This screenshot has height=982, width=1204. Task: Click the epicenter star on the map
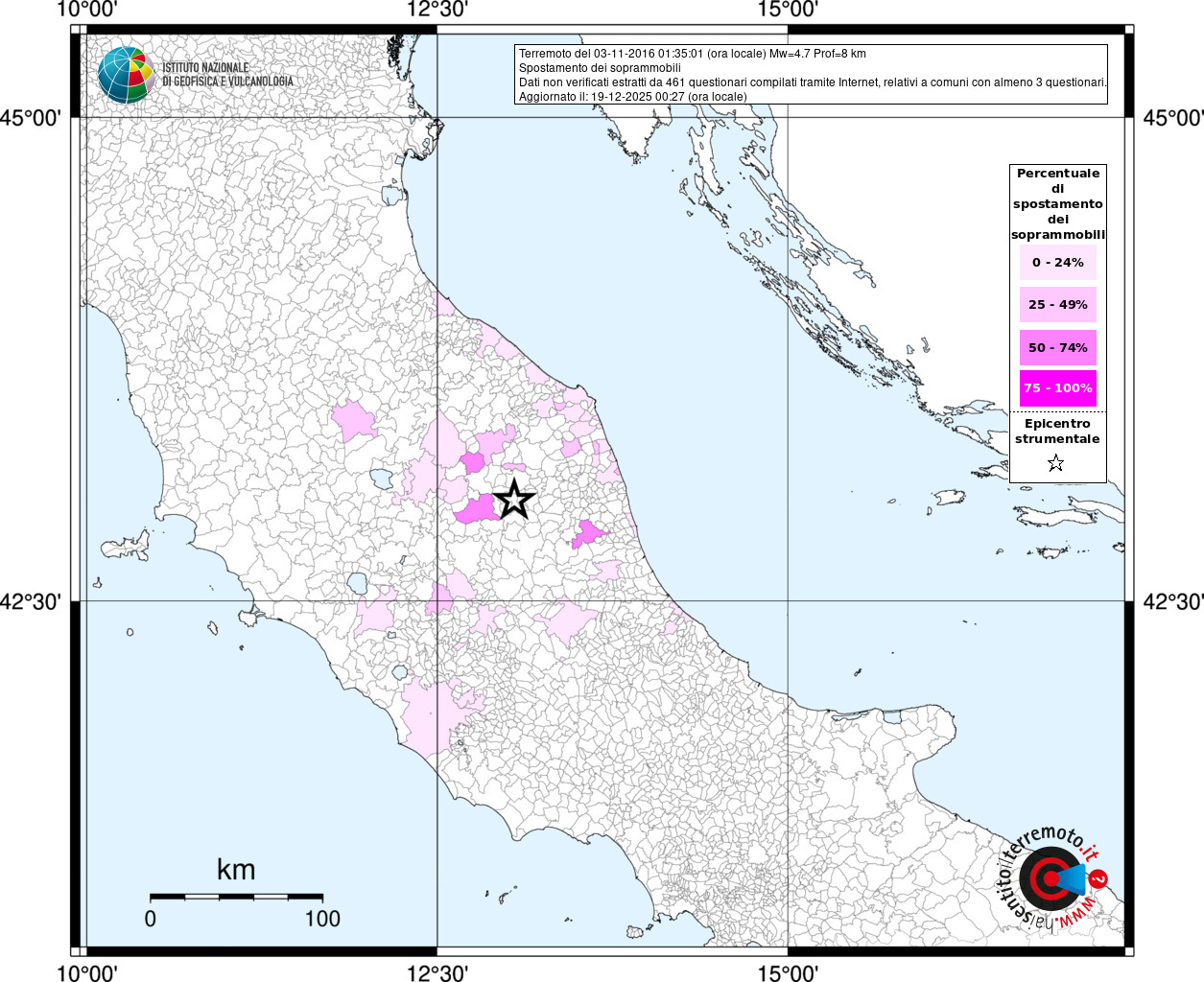pyautogui.click(x=514, y=499)
